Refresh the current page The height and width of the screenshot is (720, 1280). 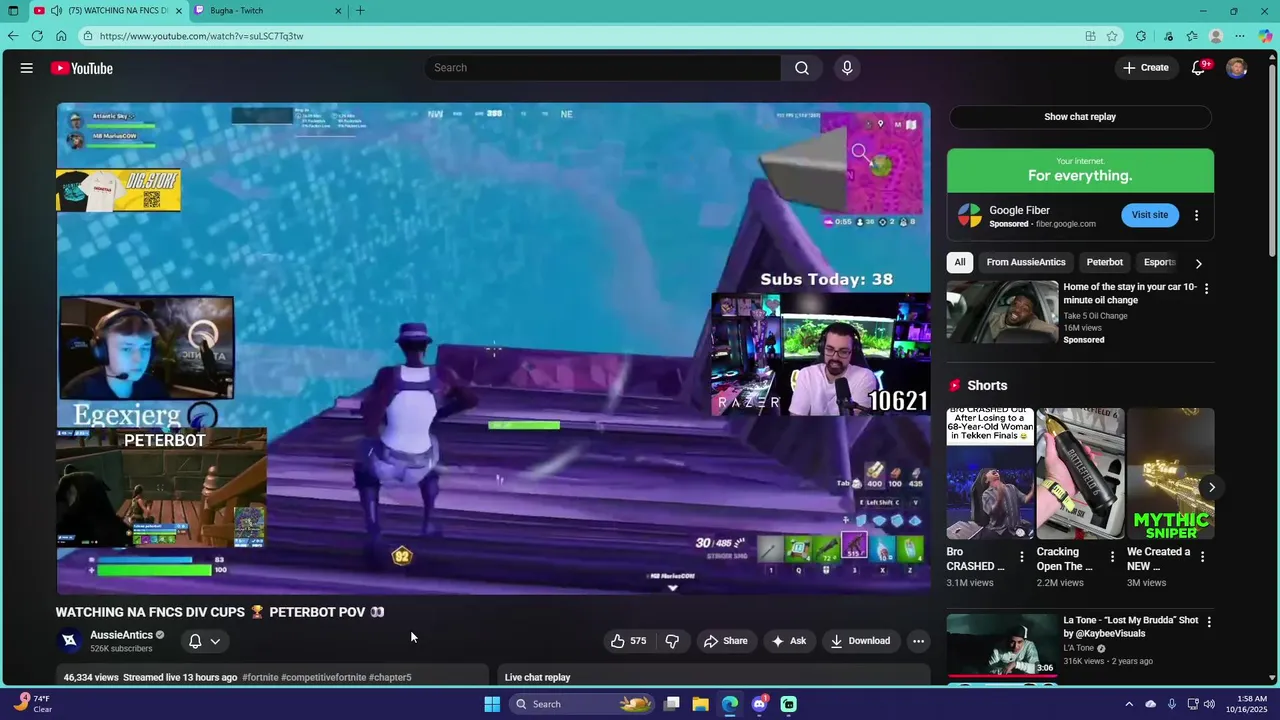click(x=37, y=36)
